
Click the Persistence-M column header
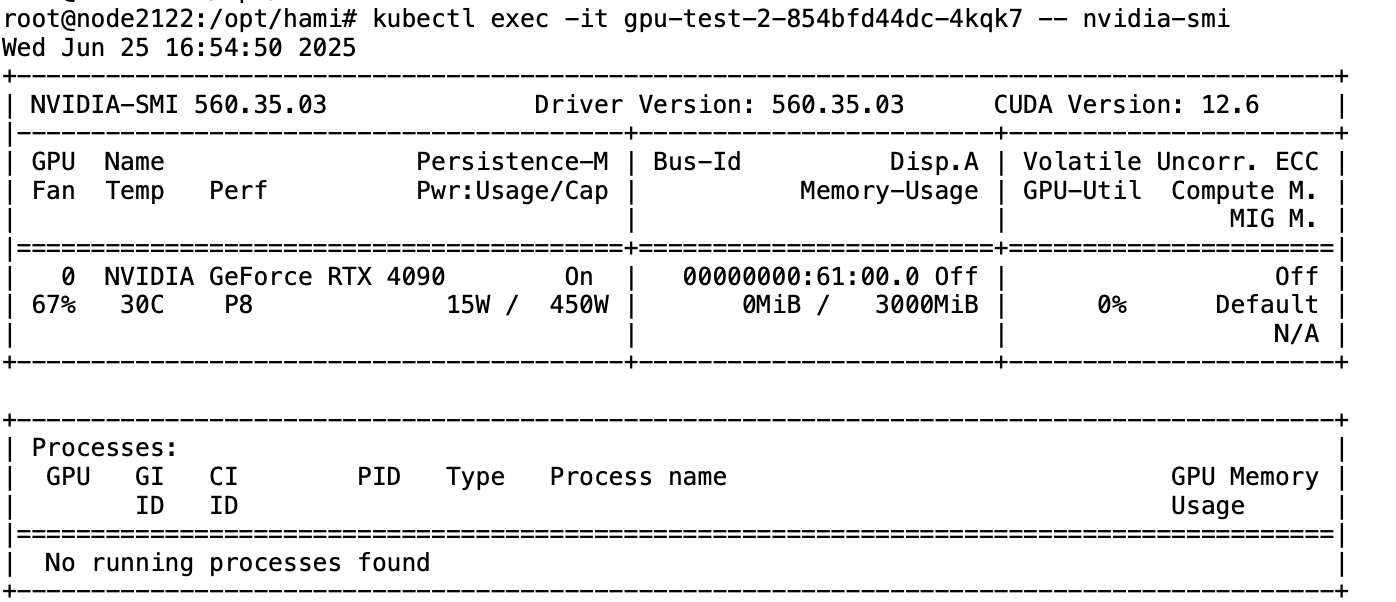[x=512, y=162]
